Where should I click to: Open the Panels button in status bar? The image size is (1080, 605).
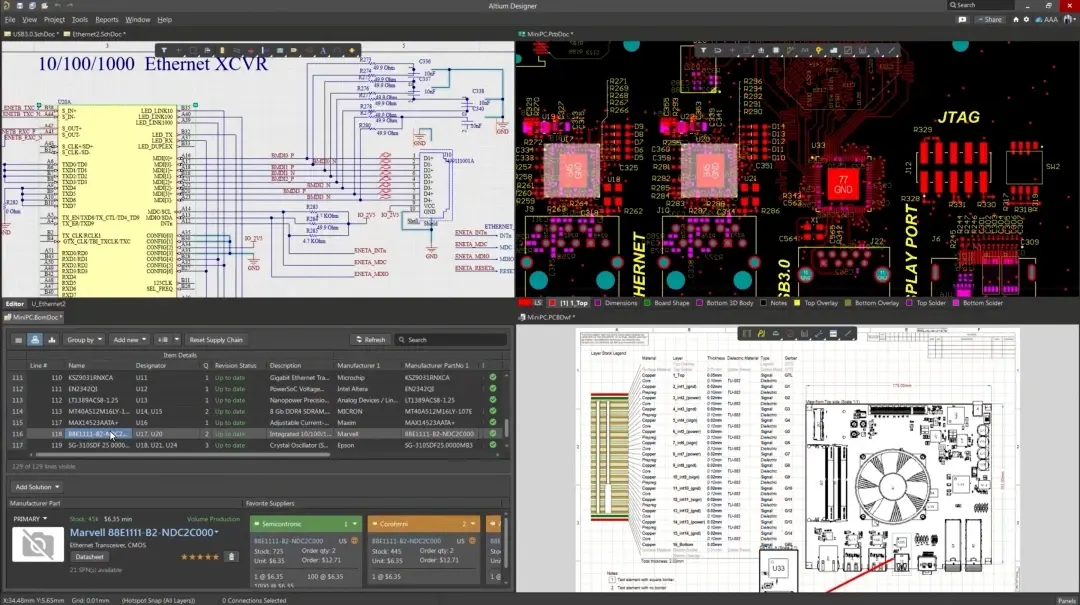tap(1068, 600)
